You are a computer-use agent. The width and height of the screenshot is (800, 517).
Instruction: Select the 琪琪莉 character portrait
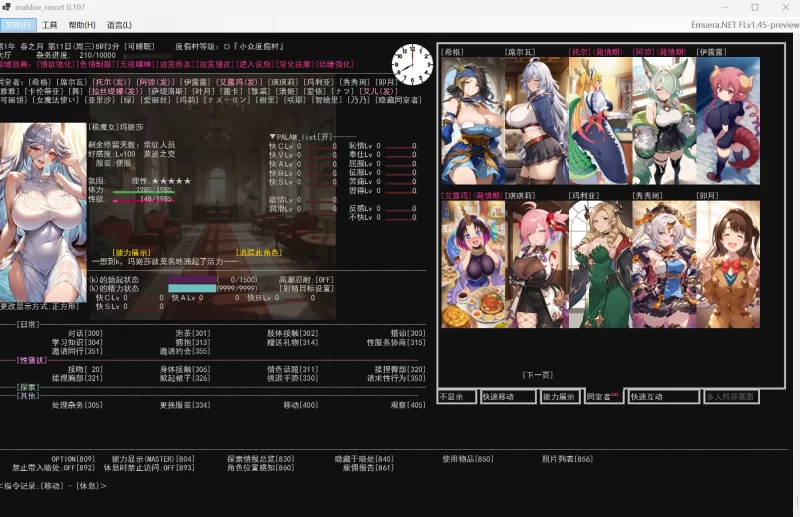537,264
